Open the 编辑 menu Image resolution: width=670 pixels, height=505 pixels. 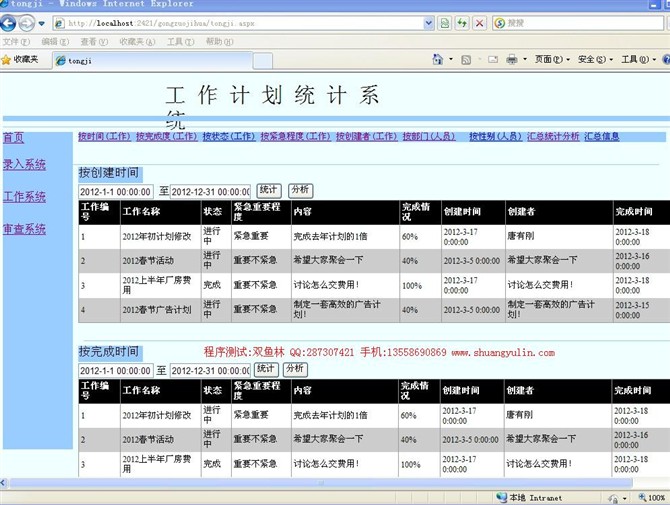pyautogui.click(x=55, y=41)
